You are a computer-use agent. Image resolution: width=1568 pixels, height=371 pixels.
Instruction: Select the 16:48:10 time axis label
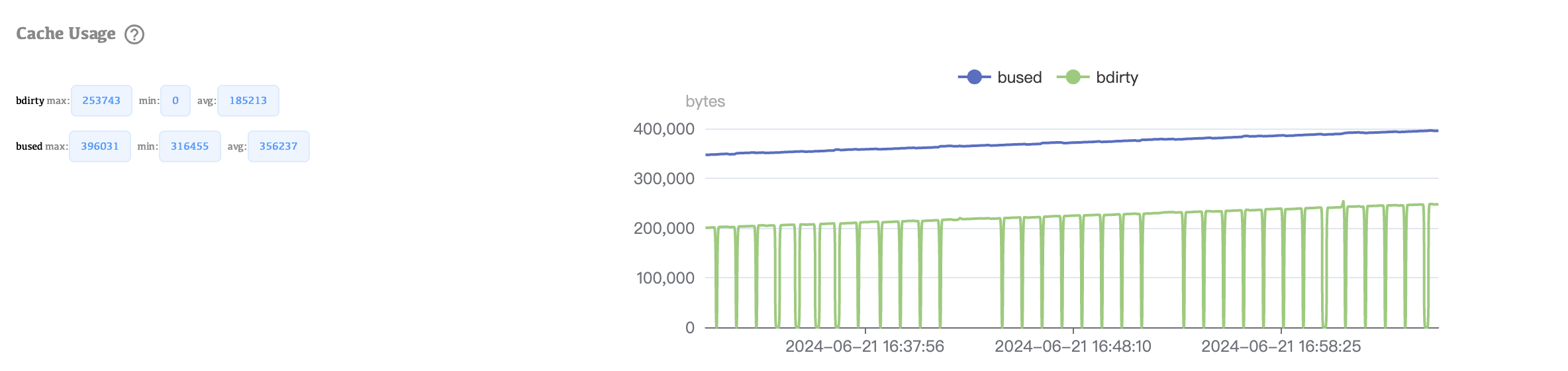[x=1073, y=346]
